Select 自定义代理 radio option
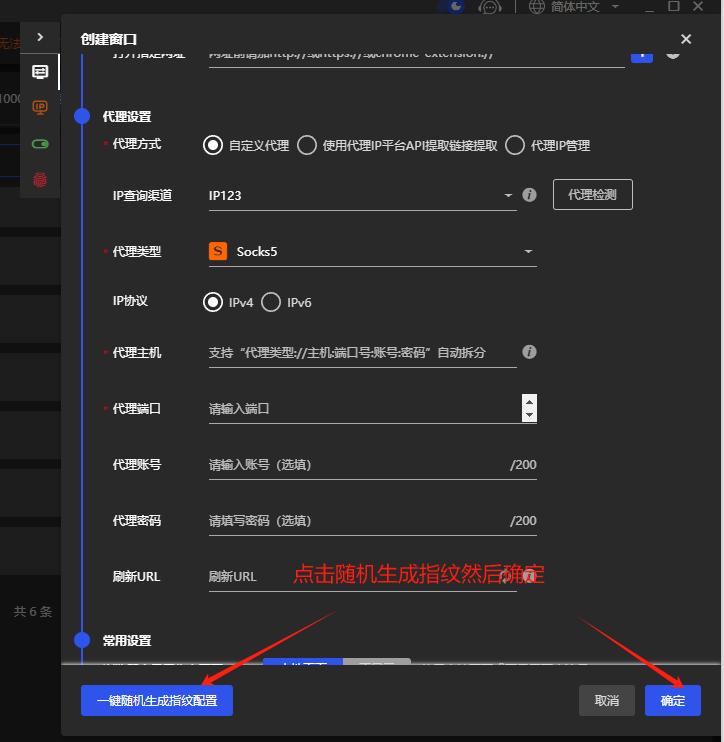This screenshot has width=724, height=742. click(213, 145)
